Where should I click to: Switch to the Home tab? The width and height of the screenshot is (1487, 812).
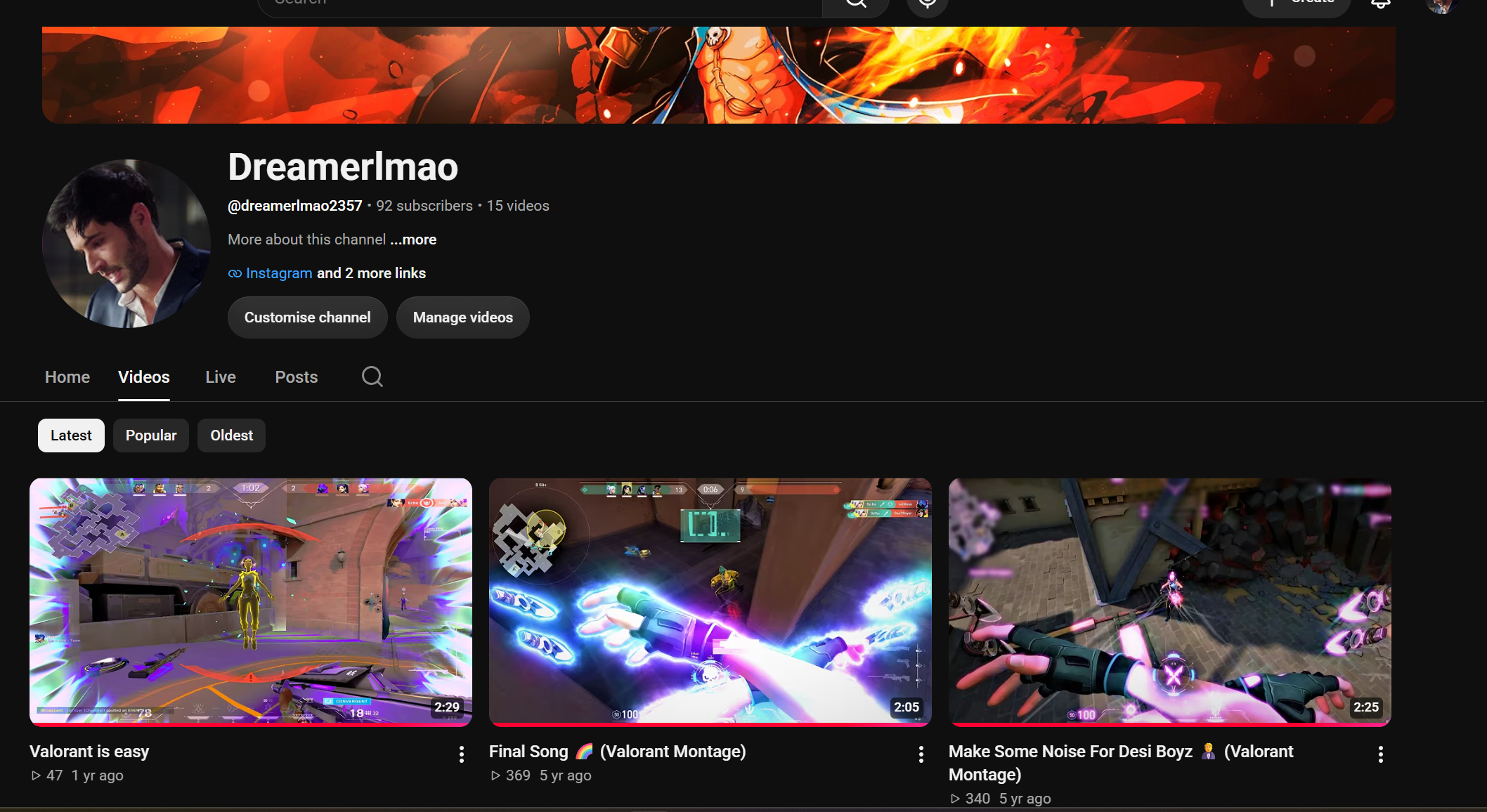[x=67, y=377]
